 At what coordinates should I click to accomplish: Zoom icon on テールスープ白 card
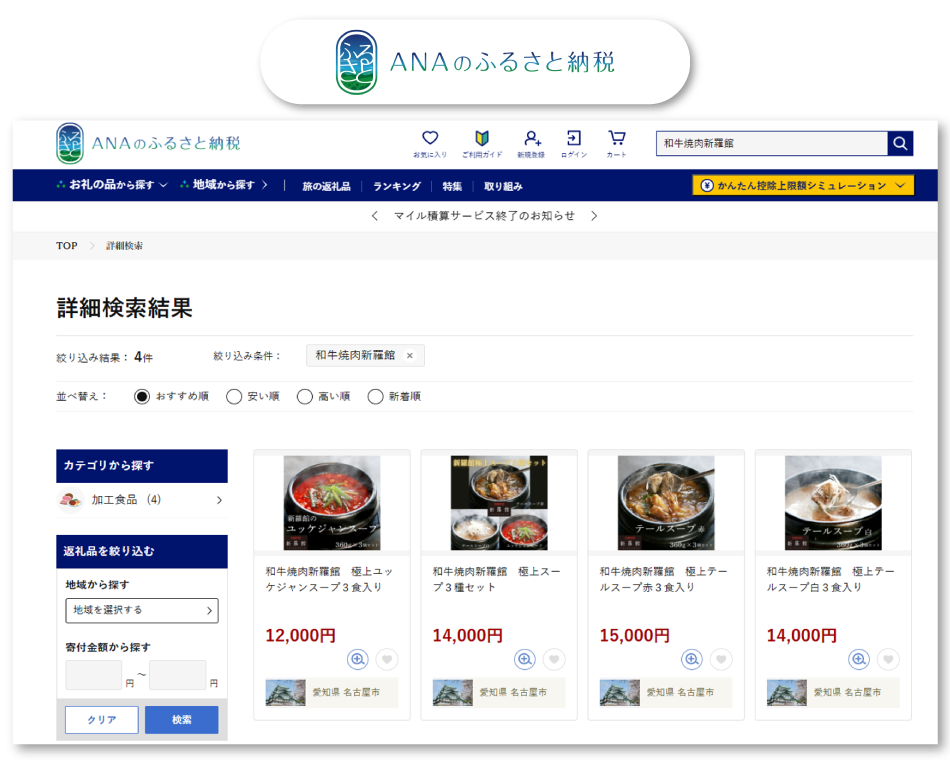click(859, 659)
